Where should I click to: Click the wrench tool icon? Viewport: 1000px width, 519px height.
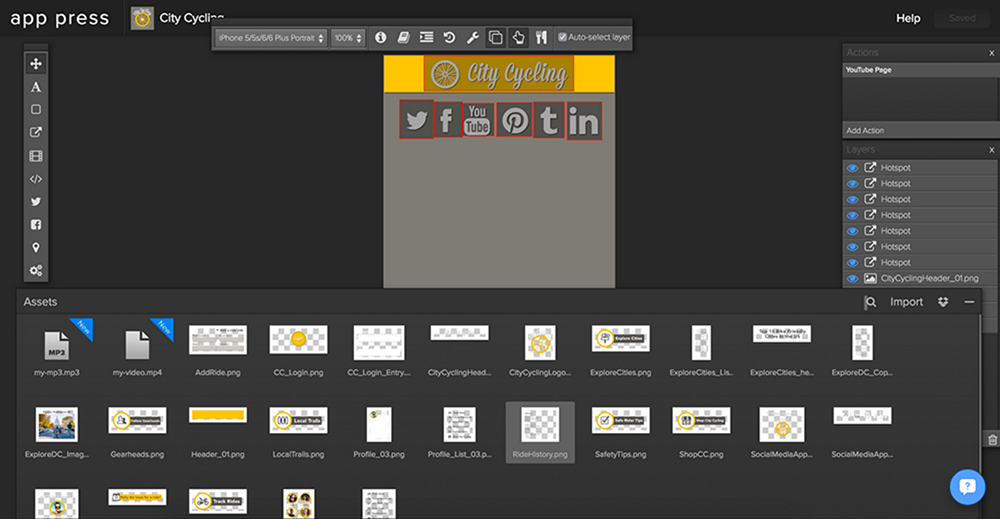click(473, 38)
